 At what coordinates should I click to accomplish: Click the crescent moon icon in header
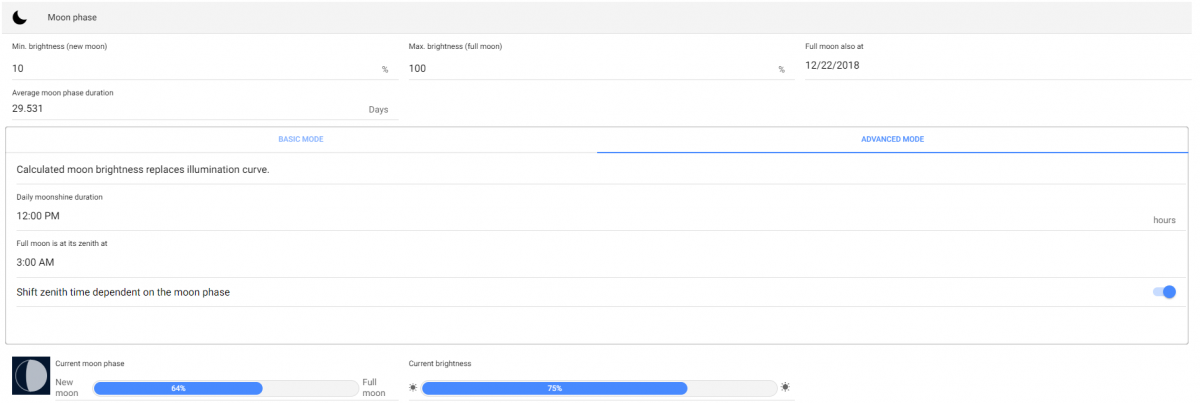19,18
